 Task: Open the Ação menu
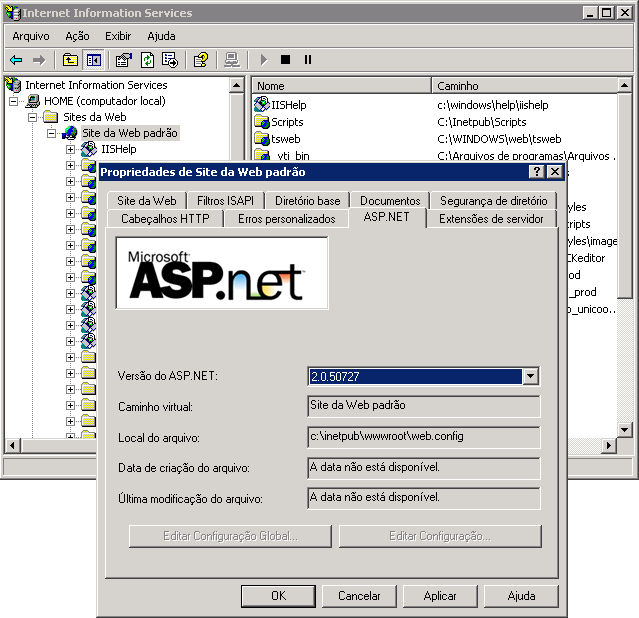pyautogui.click(x=77, y=36)
